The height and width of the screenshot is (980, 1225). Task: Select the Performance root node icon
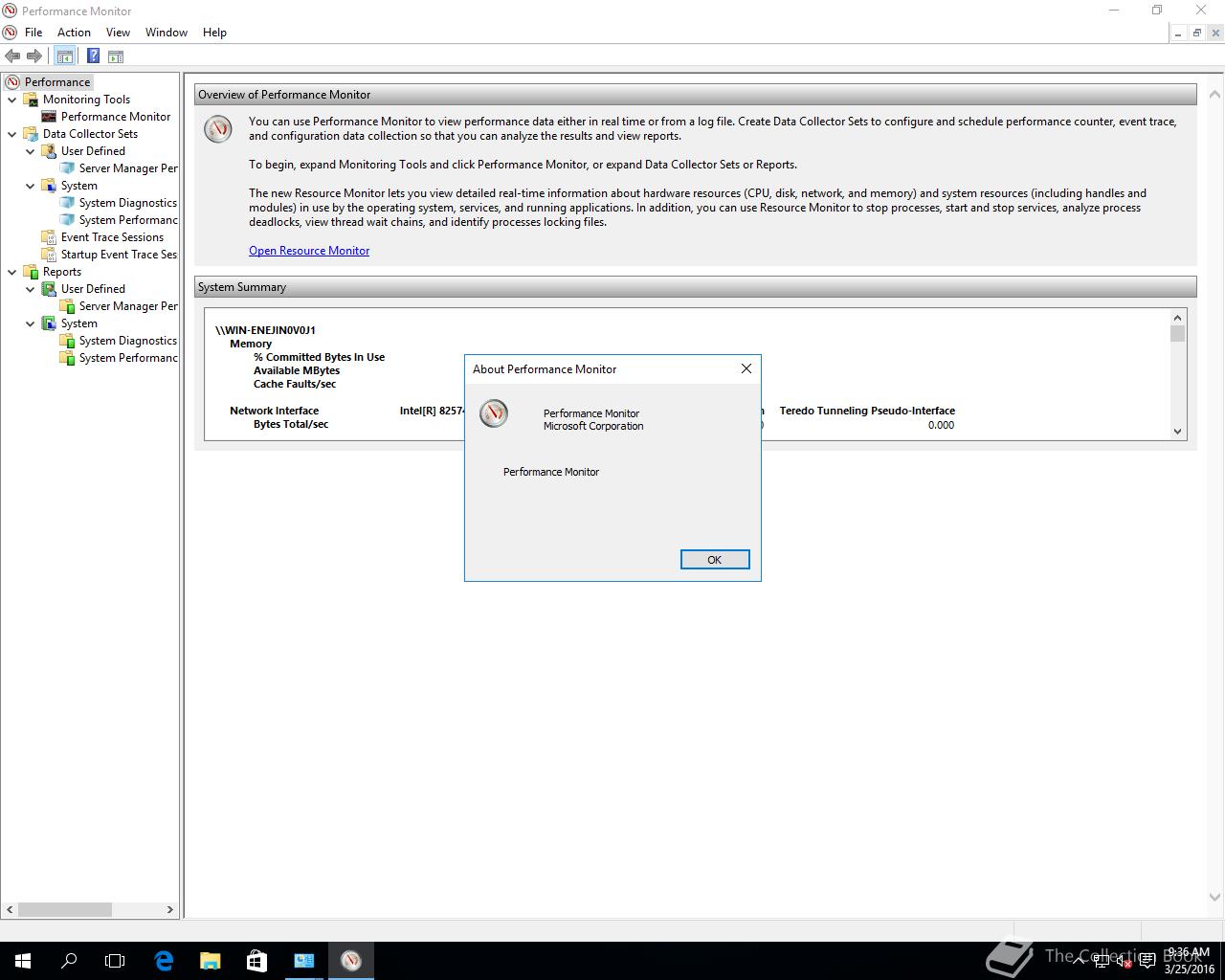12,82
